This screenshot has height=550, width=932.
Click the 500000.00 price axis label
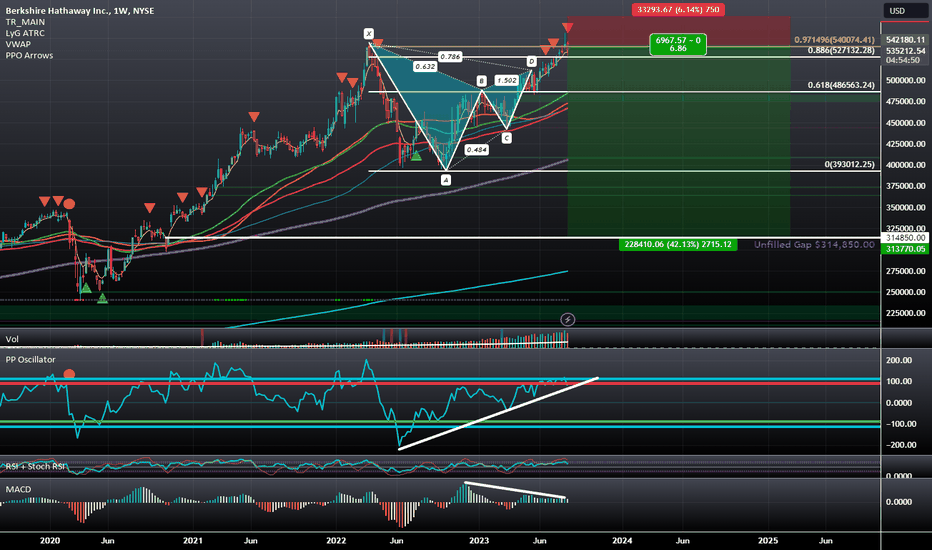[x=905, y=80]
